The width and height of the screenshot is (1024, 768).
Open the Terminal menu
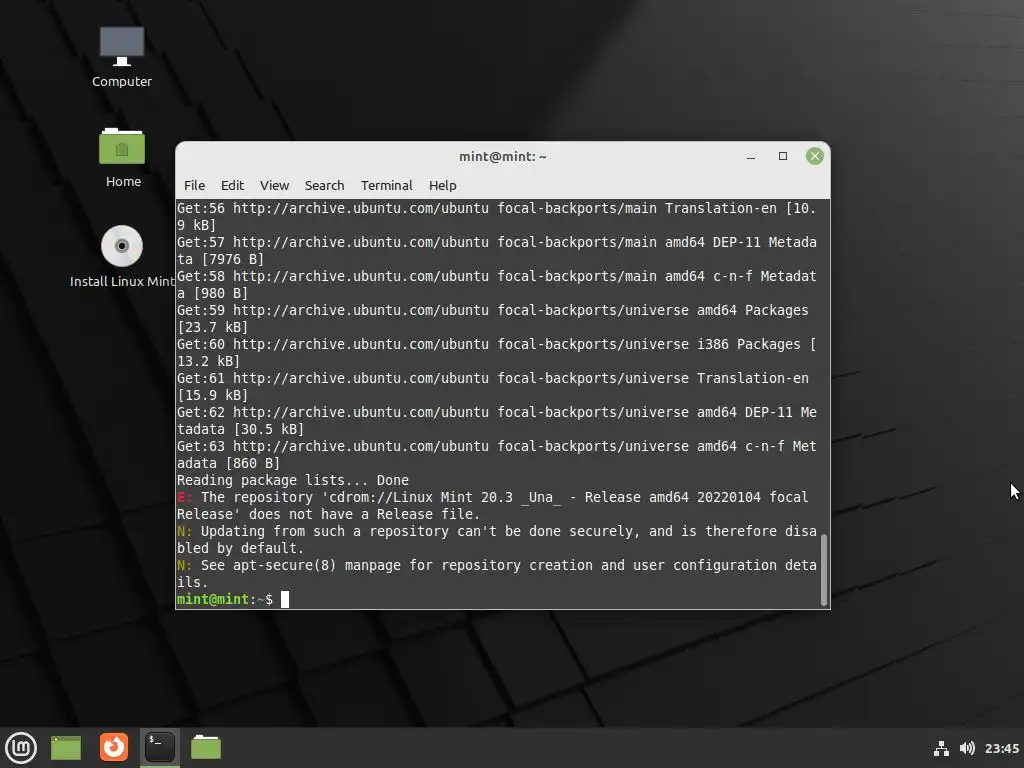(x=387, y=185)
